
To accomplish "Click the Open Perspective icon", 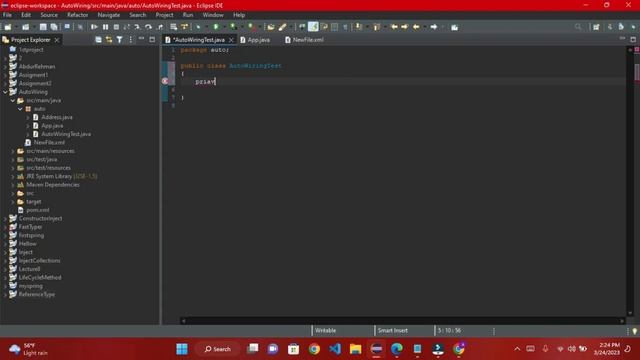I will click(596, 27).
